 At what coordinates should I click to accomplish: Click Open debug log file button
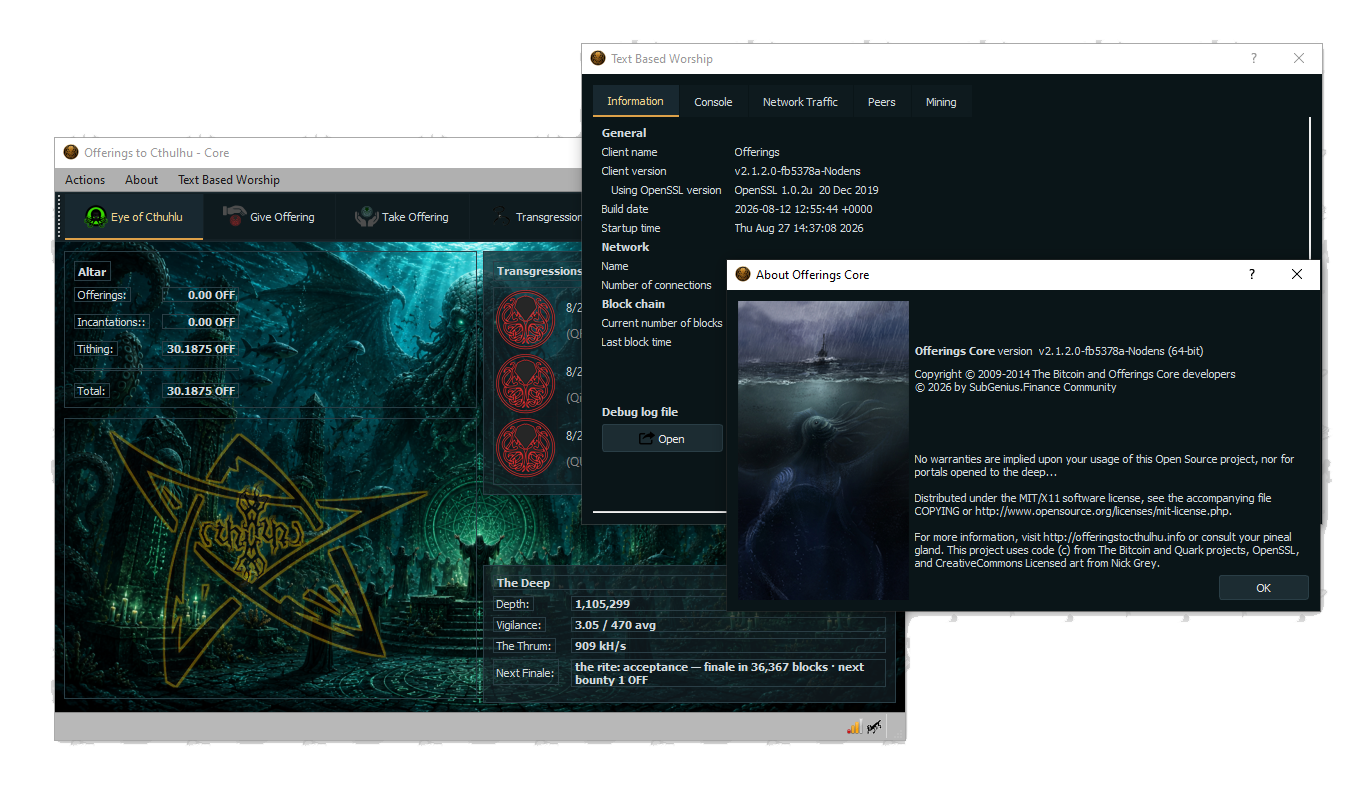click(662, 438)
